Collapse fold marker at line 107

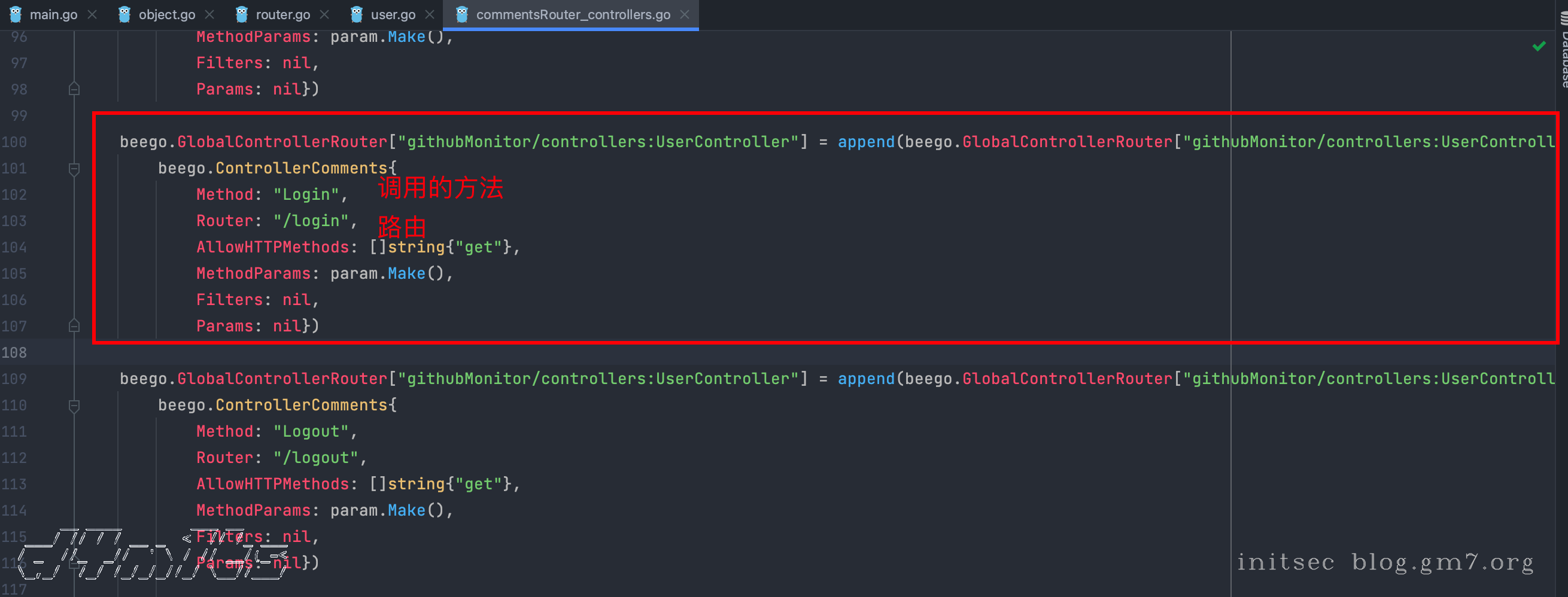pos(74,326)
